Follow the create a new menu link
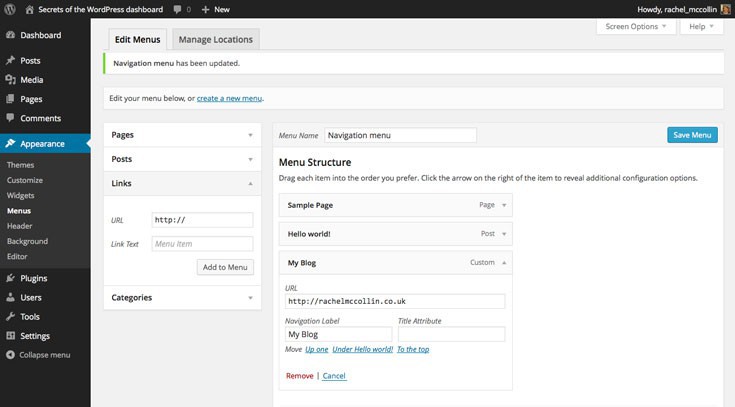This screenshot has height=407, width=735. click(229, 98)
